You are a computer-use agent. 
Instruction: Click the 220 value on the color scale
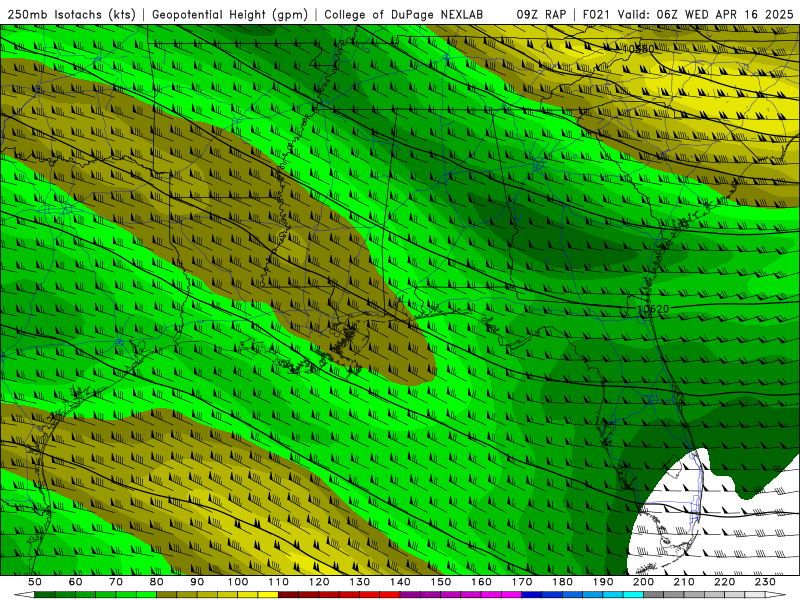click(724, 582)
